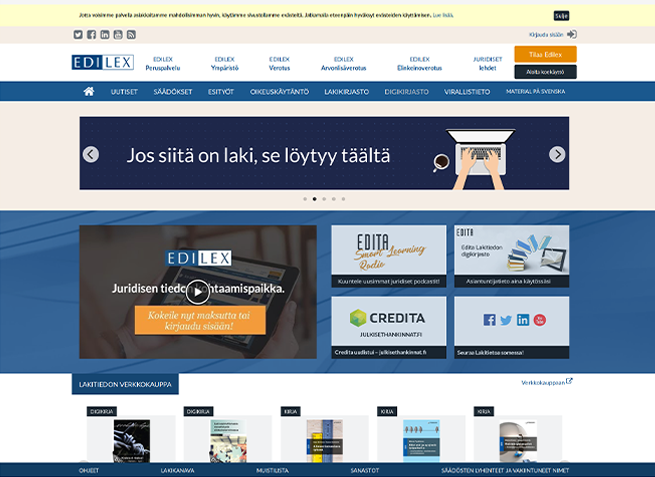Screen dimensions: 655x477
Task: Select the fifth carousel dot
Action: [343, 199]
